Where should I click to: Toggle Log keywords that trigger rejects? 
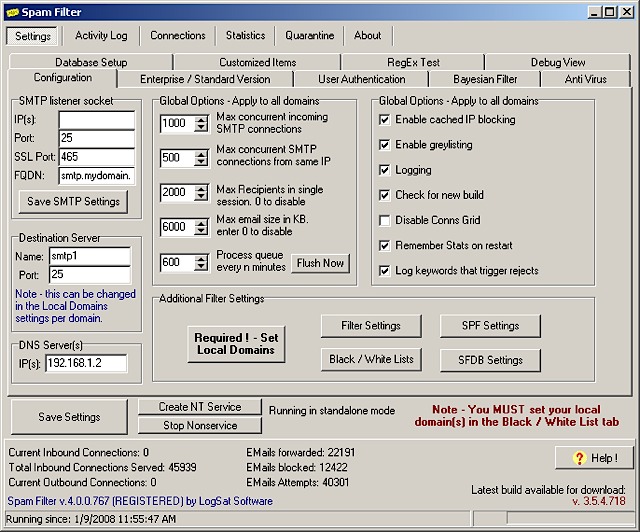[x=384, y=271]
